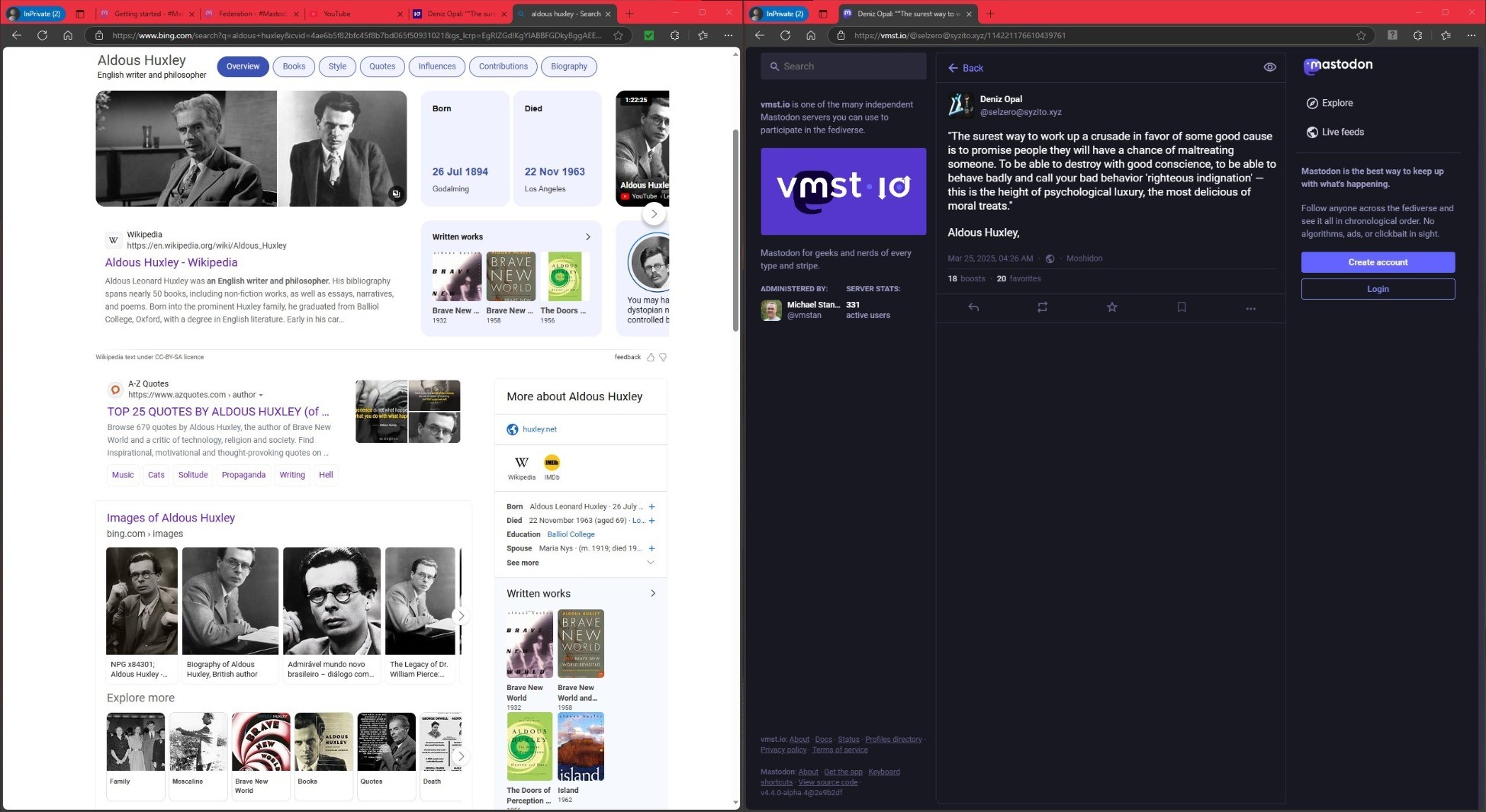
Task: Open the vmst.io browser Settings and more menu
Action: pyautogui.click(x=1471, y=35)
